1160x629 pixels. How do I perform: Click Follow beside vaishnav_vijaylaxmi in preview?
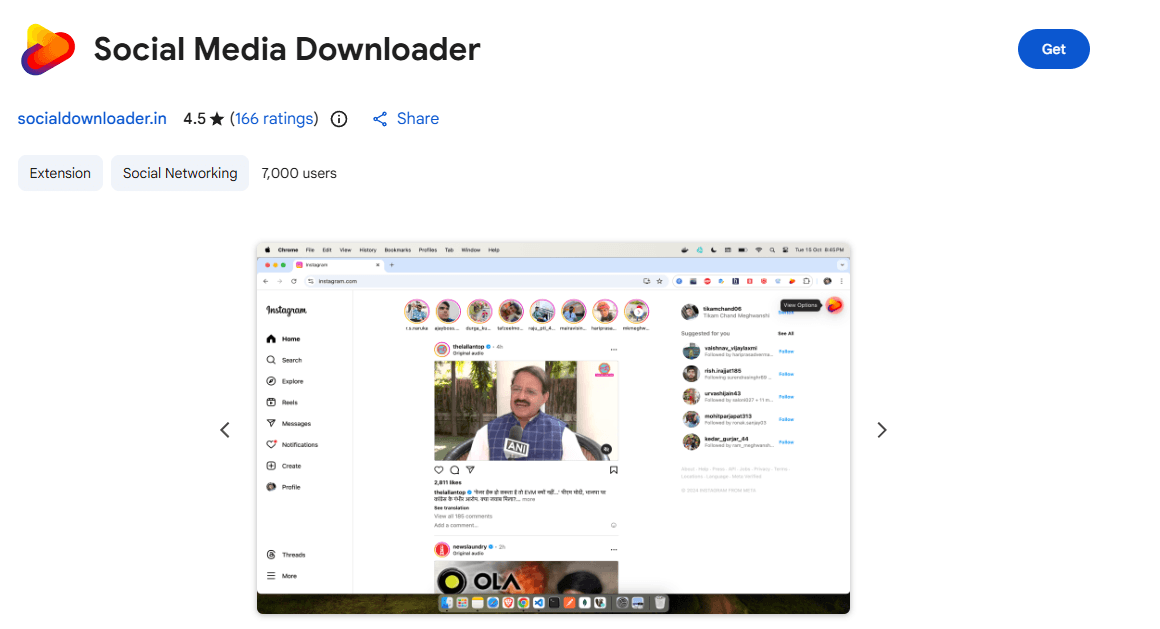point(786,352)
